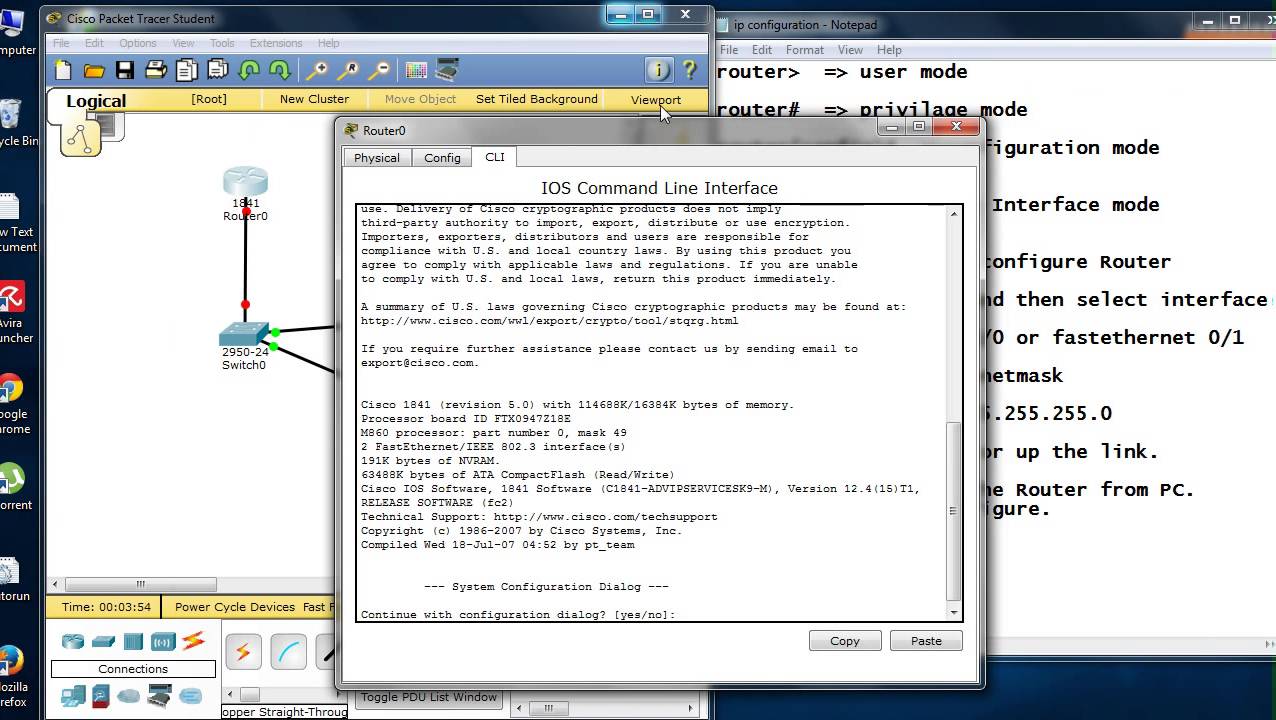Click the connection list scrollbar thumb
The image size is (1276, 720).
click(250, 694)
